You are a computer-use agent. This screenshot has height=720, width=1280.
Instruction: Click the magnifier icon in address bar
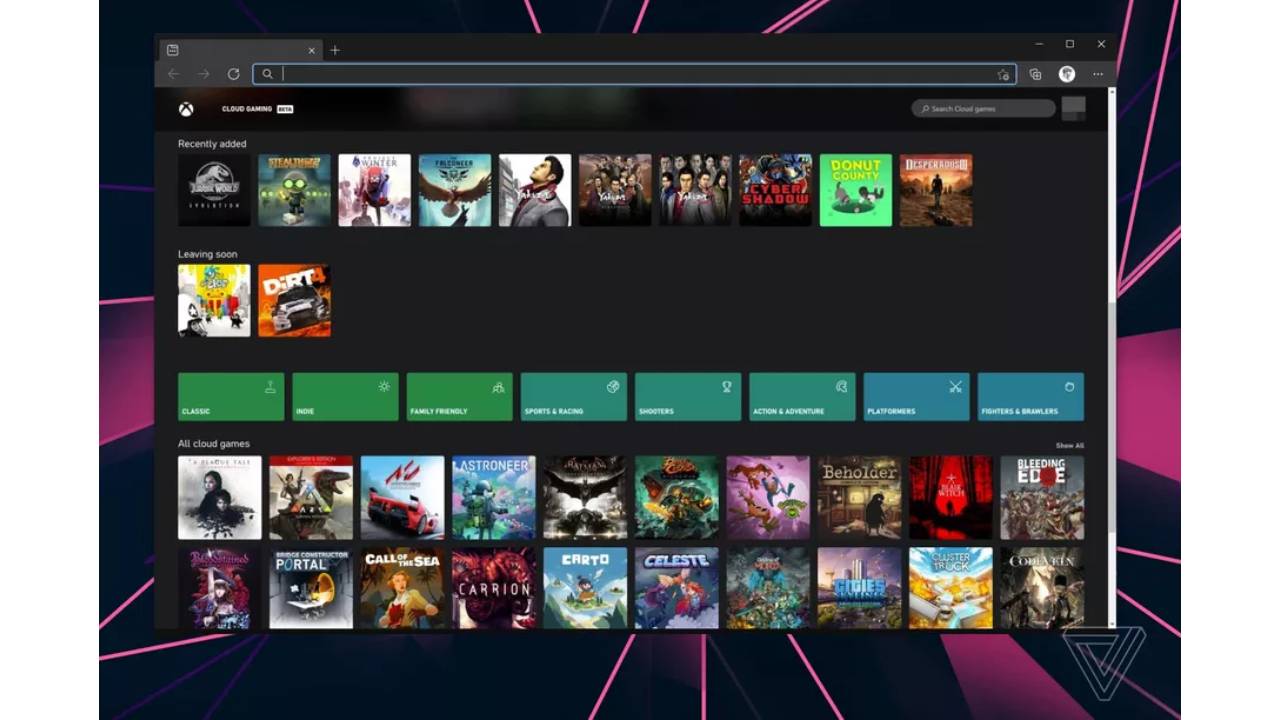[x=267, y=74]
